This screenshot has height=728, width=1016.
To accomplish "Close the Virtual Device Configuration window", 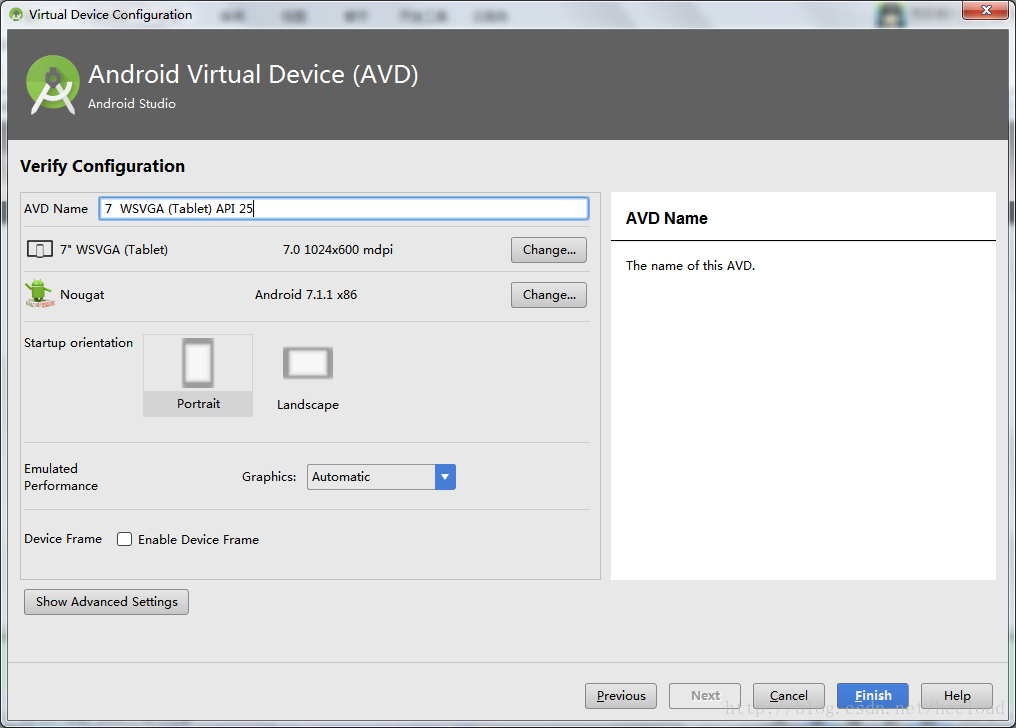I will click(986, 10).
